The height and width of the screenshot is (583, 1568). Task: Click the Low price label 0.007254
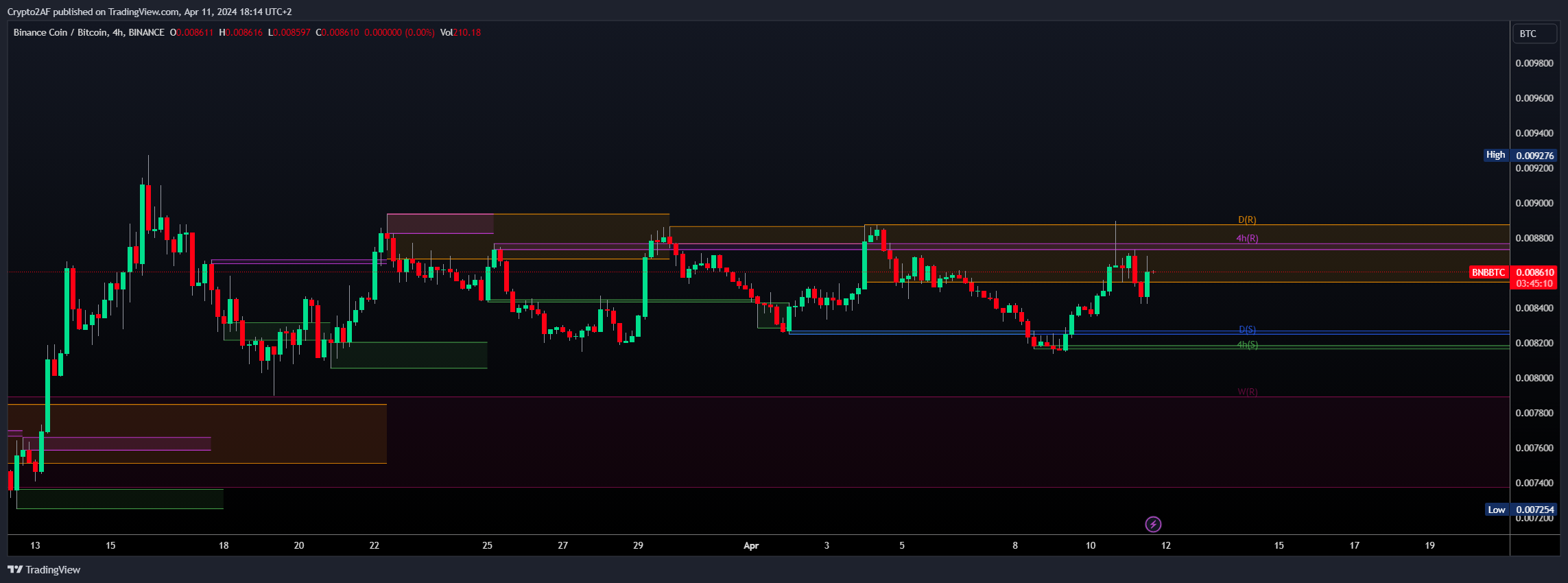coord(1535,510)
